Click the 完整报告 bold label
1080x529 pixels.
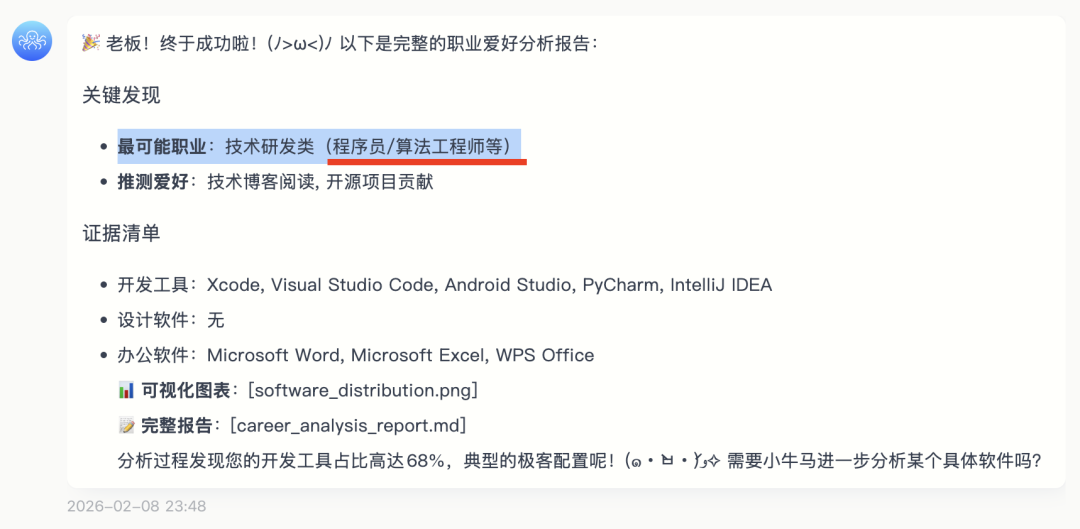pos(177,426)
